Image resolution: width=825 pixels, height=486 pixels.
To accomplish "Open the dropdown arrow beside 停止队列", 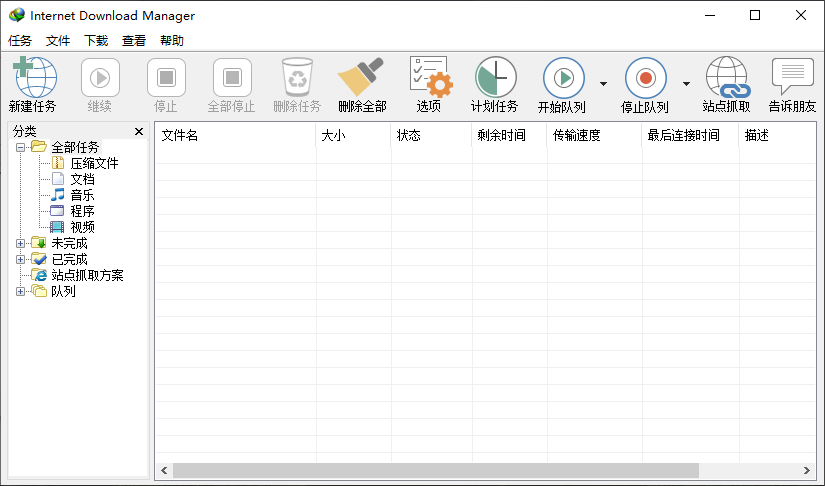I will (x=686, y=84).
